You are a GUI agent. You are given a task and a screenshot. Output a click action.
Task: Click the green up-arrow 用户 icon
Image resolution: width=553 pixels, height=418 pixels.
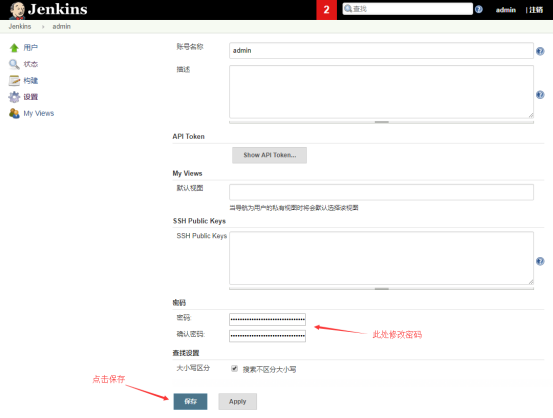tap(14, 48)
